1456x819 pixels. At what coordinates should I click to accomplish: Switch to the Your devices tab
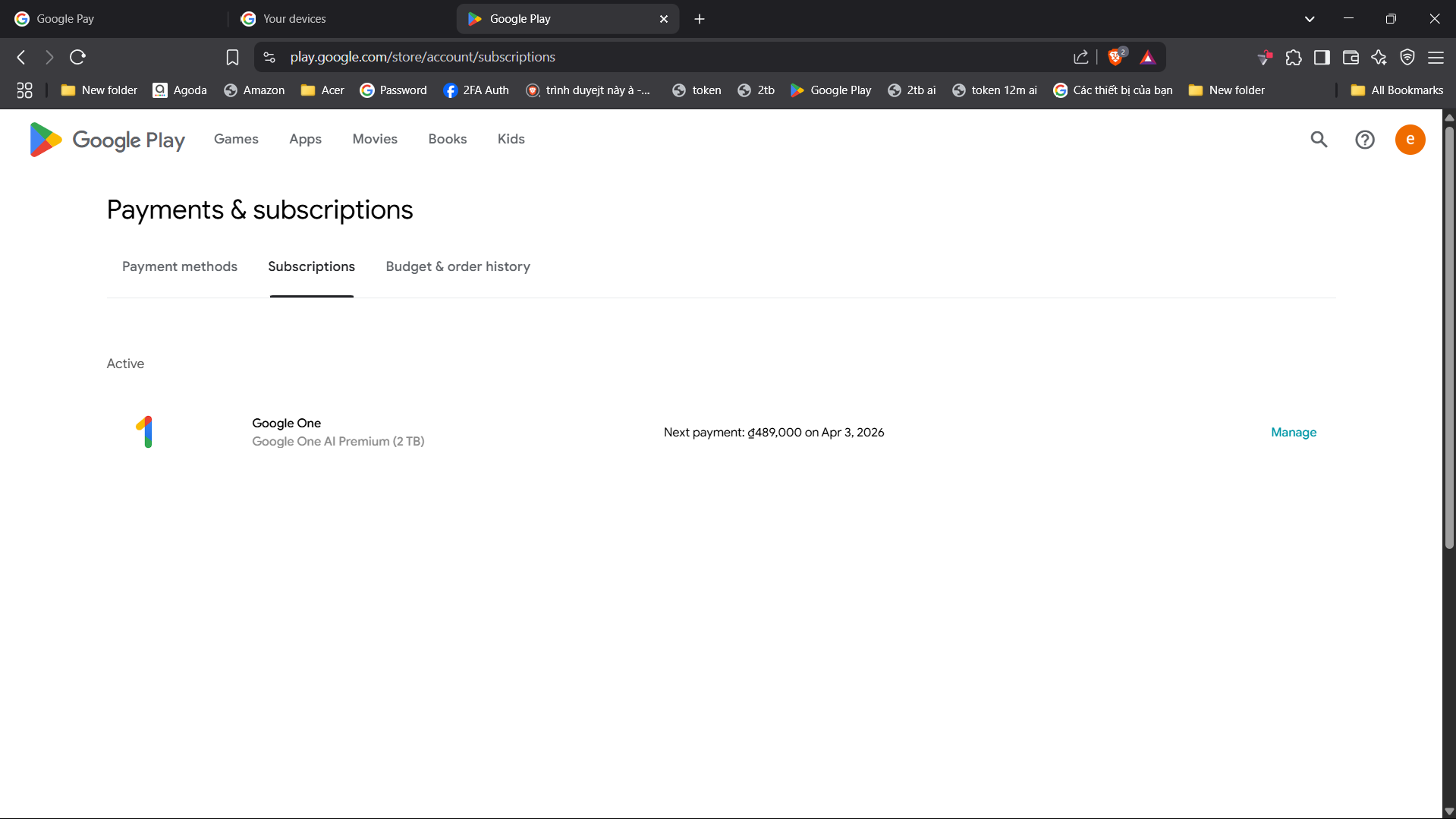(x=341, y=19)
